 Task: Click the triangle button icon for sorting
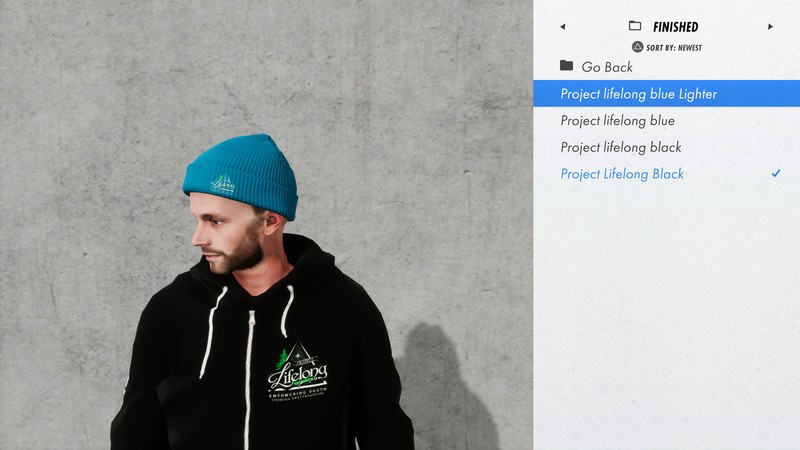coord(637,47)
